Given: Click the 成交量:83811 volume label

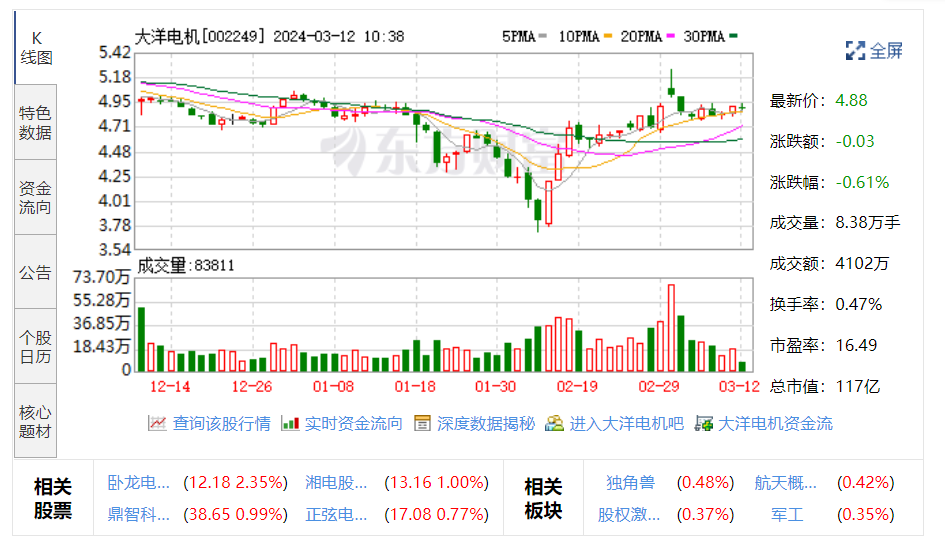Looking at the screenshot, I should click(x=186, y=265).
